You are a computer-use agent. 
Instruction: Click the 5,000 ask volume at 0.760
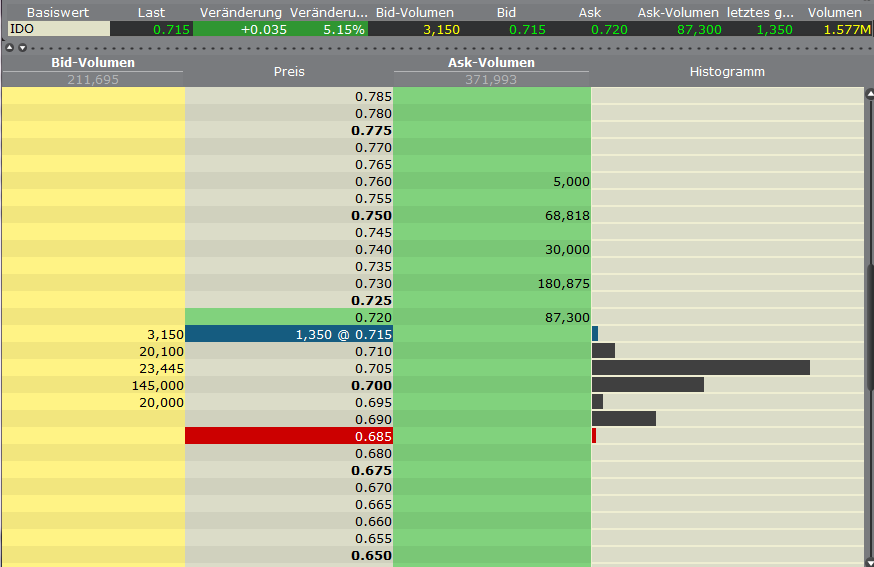(571, 182)
